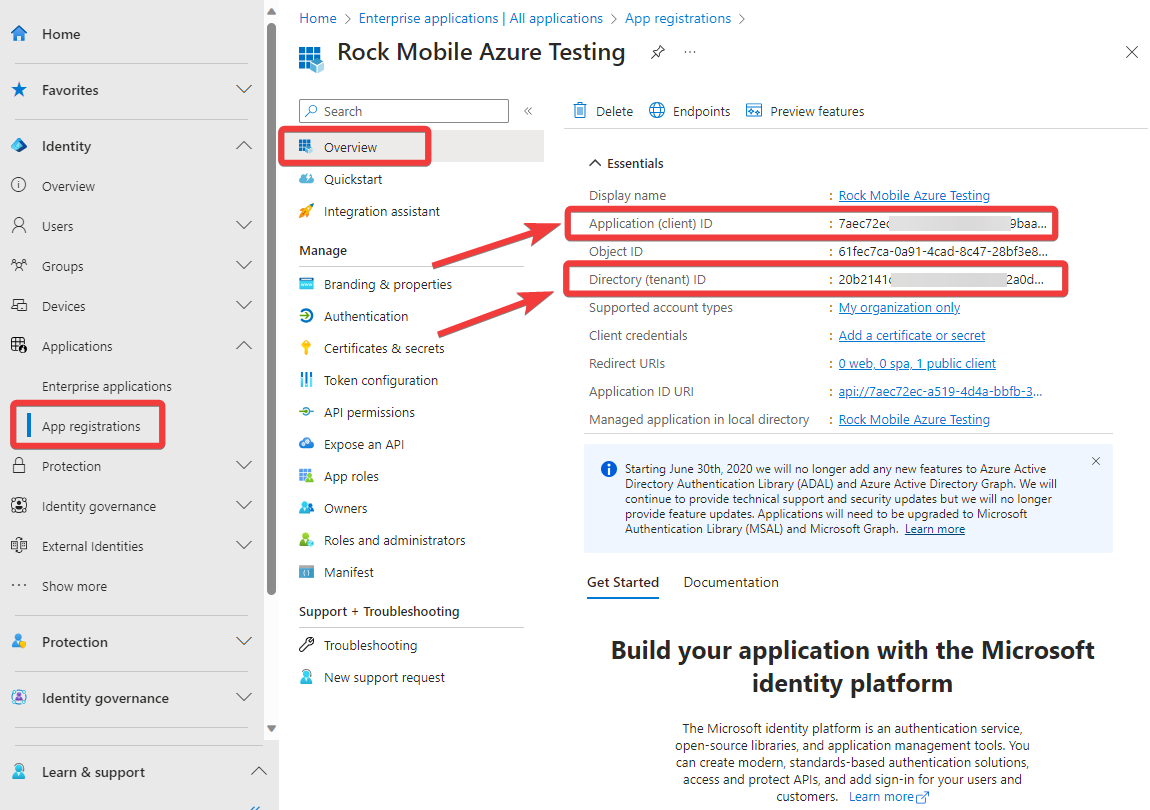Click the Manifest icon

[x=307, y=572]
